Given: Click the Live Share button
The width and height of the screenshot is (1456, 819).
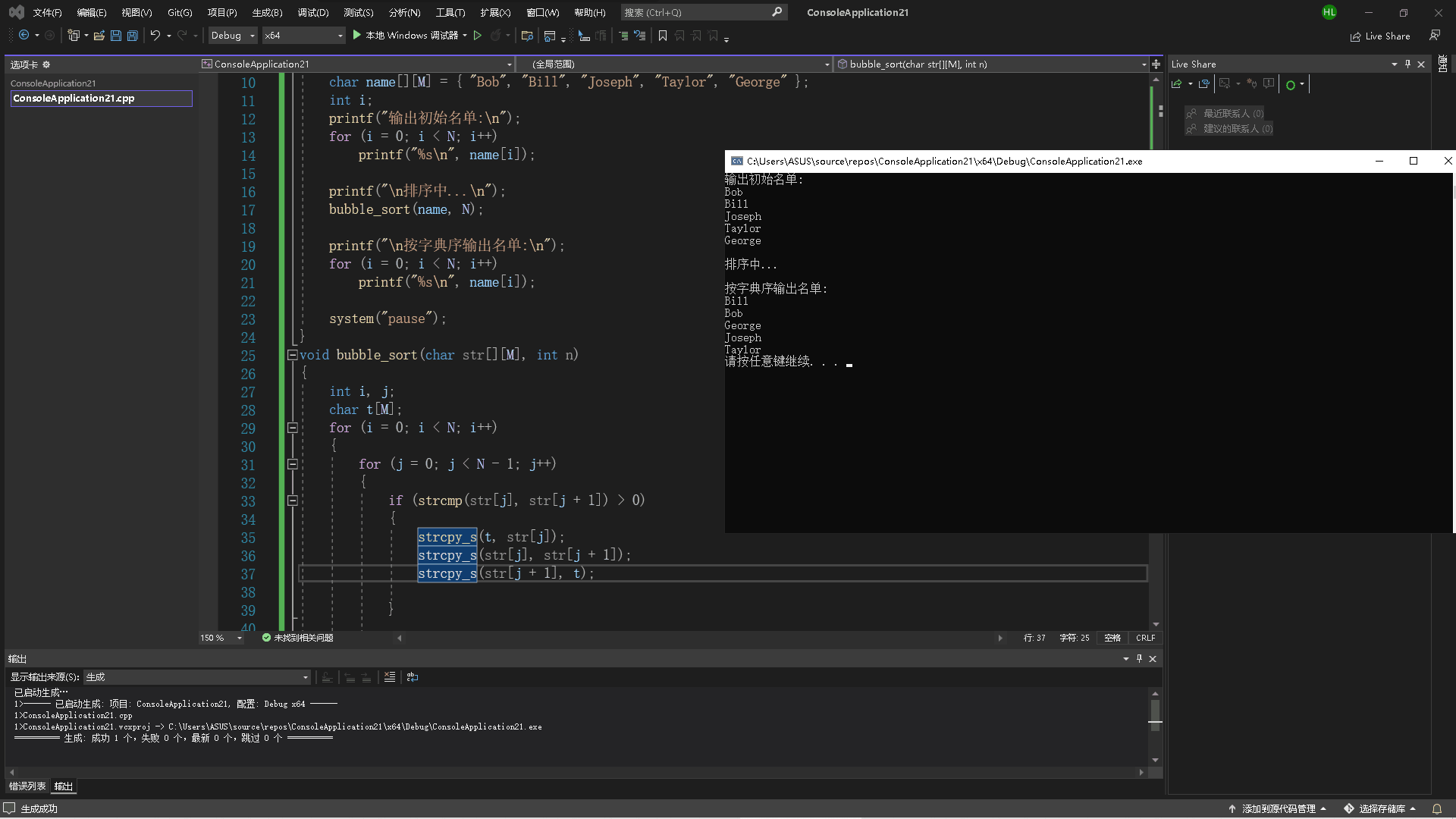Looking at the screenshot, I should tap(1380, 36).
